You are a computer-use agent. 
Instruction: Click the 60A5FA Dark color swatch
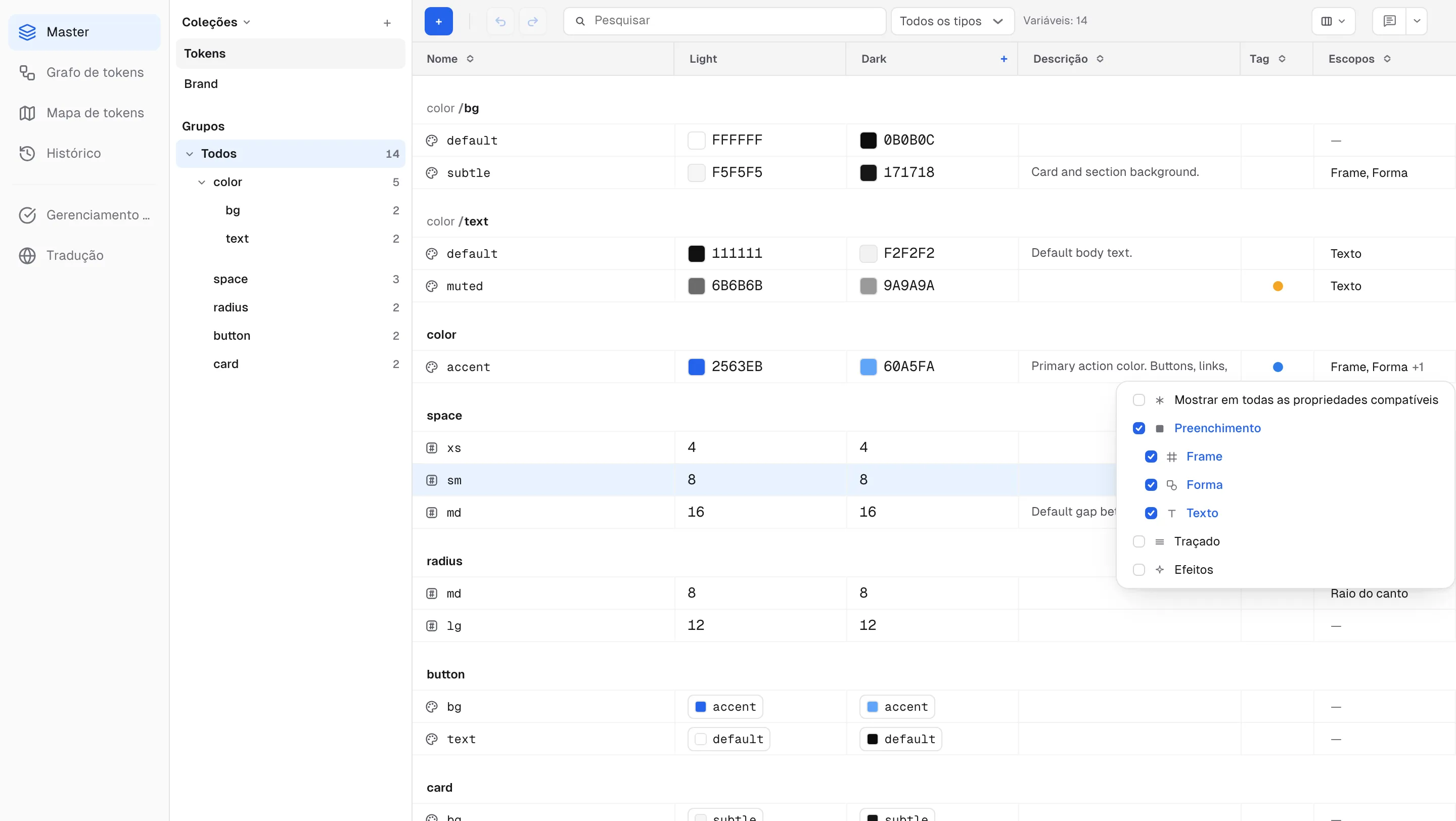(x=868, y=367)
